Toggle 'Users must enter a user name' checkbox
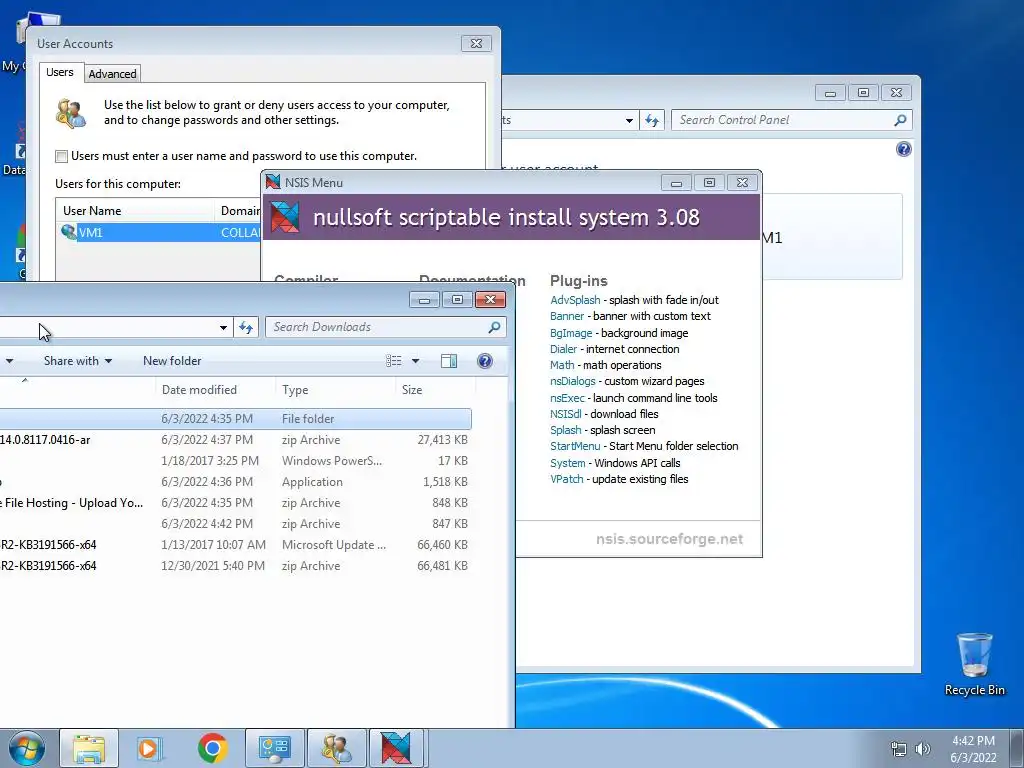1024x768 pixels. point(61,156)
